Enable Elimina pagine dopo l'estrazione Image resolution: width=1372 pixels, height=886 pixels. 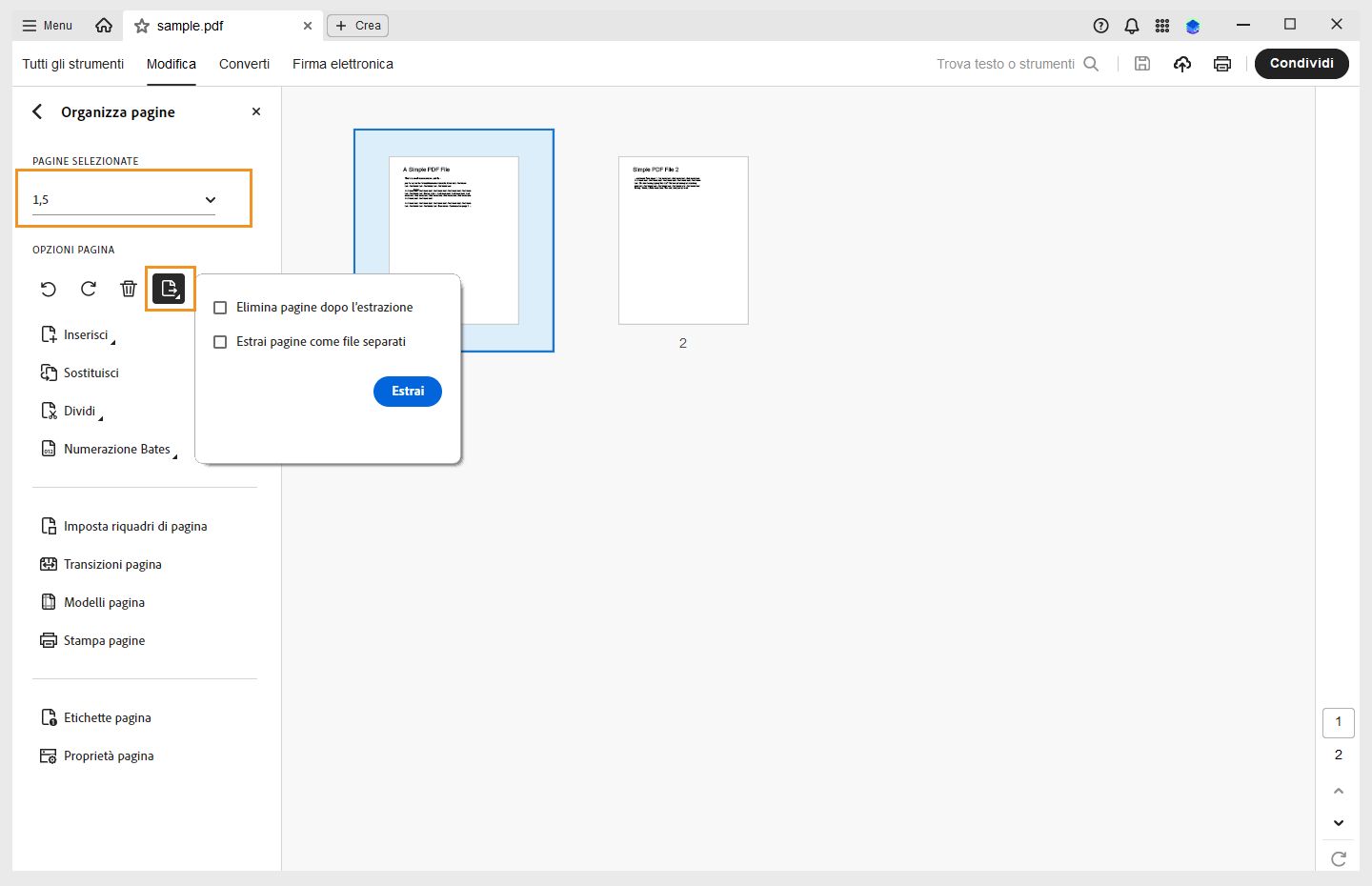pyautogui.click(x=220, y=307)
